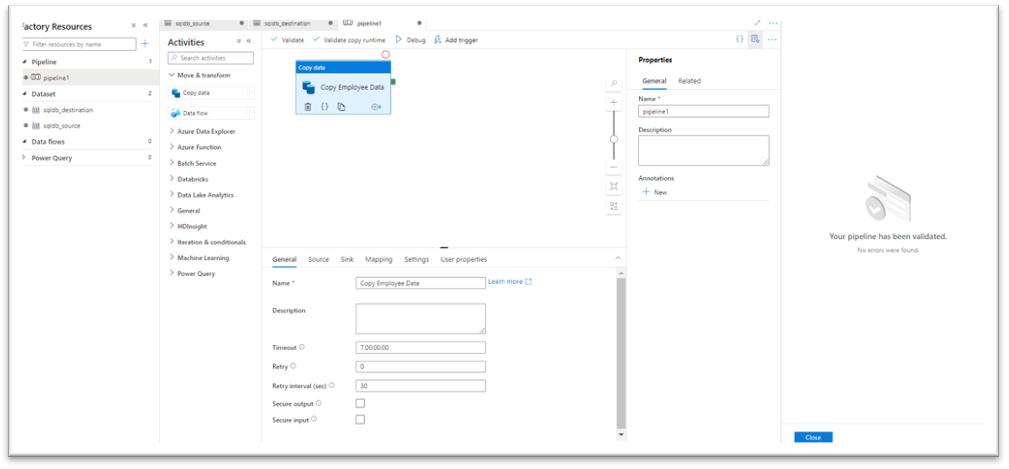Switch to User properties tab

pyautogui.click(x=463, y=259)
